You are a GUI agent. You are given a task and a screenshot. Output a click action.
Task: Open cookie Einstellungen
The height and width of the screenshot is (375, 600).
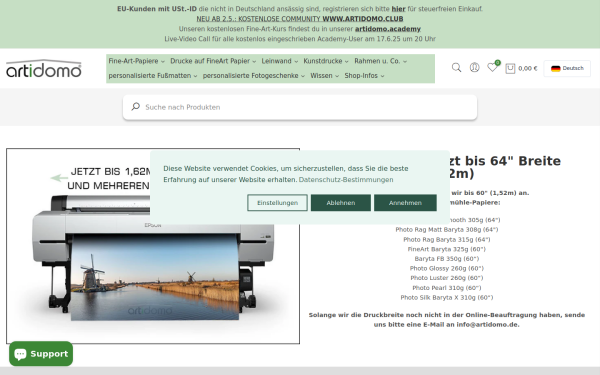[277, 203]
